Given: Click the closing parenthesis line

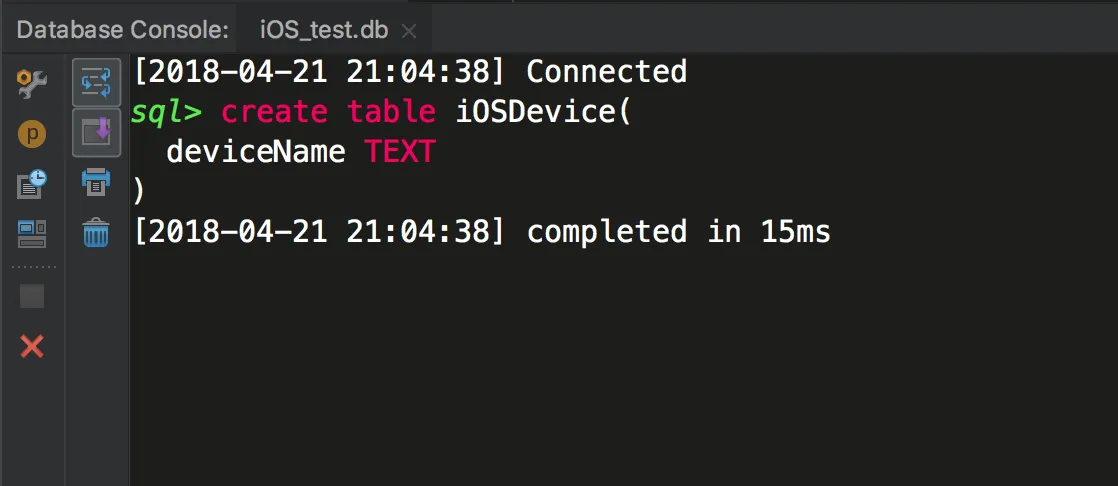Looking at the screenshot, I should coord(139,191).
